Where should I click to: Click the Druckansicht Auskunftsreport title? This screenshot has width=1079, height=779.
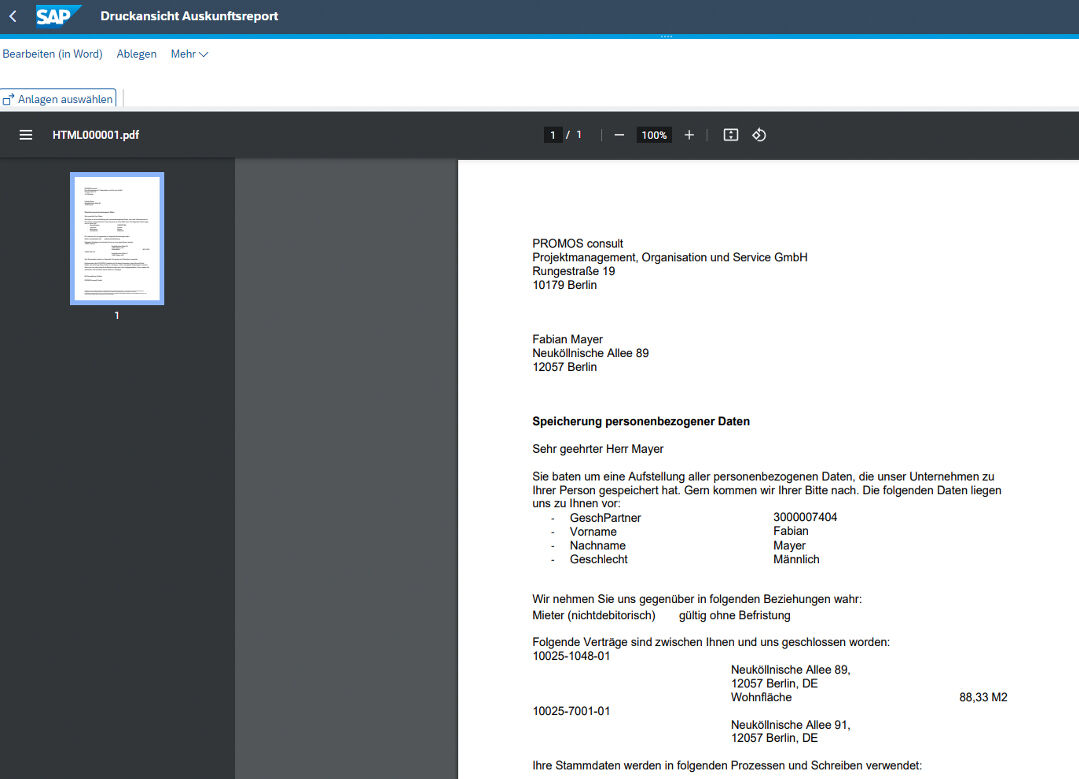189,16
